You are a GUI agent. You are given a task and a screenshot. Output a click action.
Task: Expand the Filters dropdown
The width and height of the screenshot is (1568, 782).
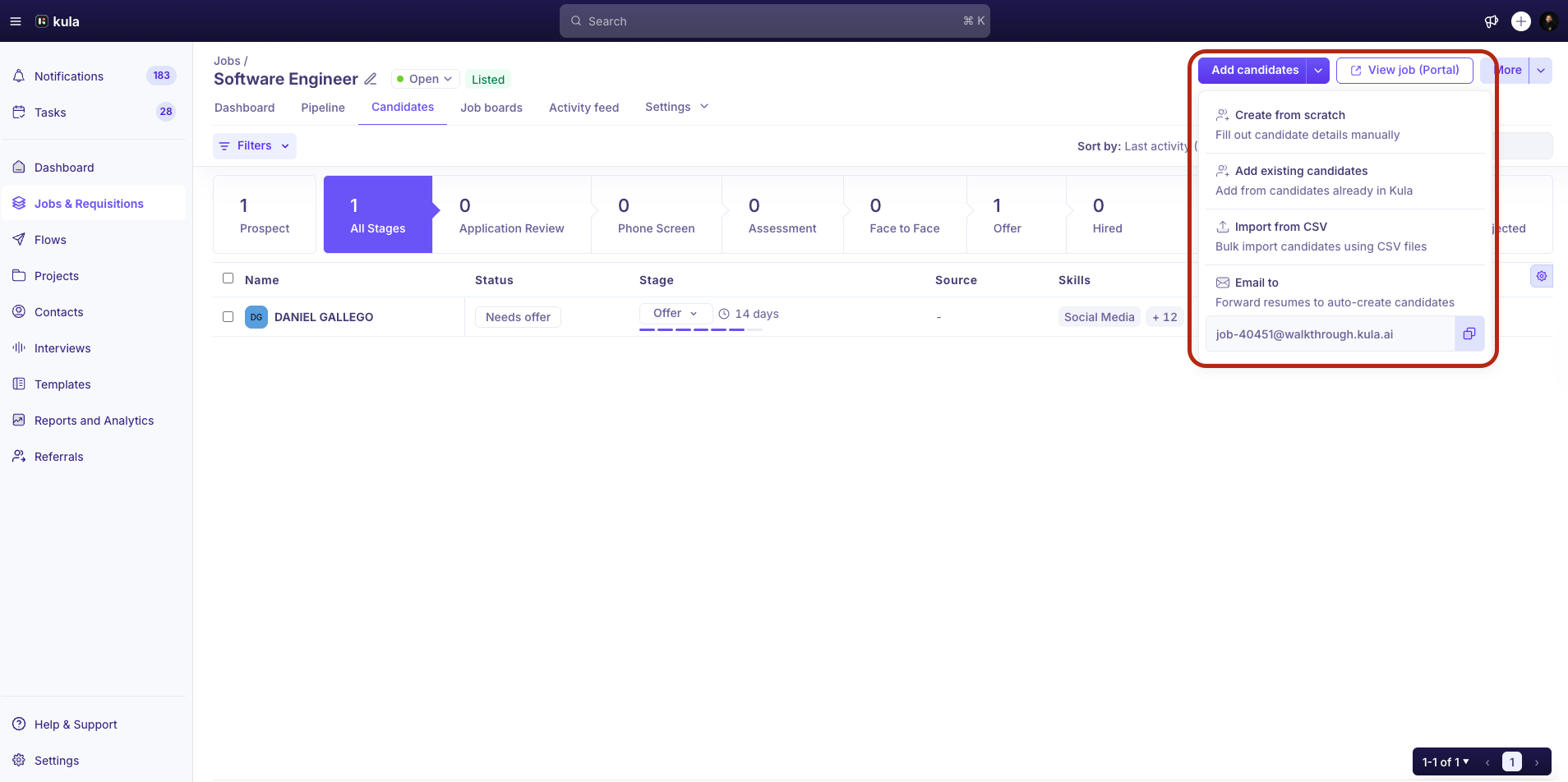coord(255,146)
